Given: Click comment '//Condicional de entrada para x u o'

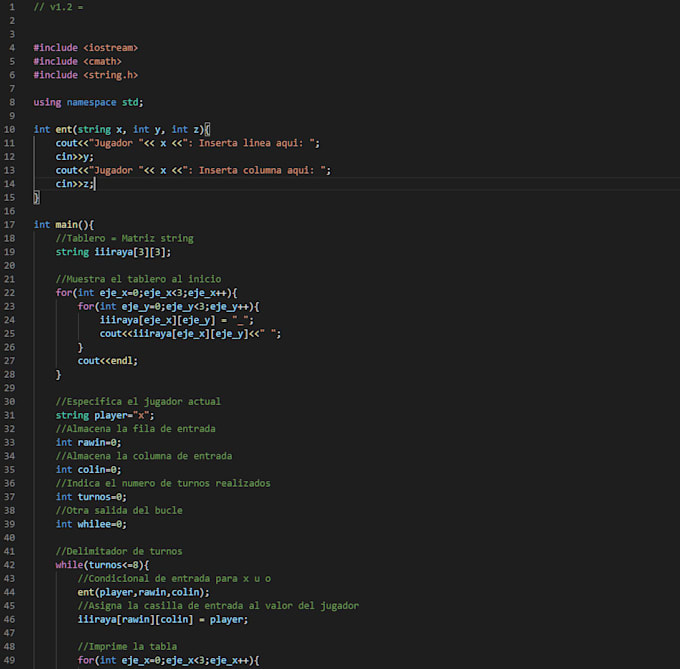Looking at the screenshot, I should [x=174, y=579].
